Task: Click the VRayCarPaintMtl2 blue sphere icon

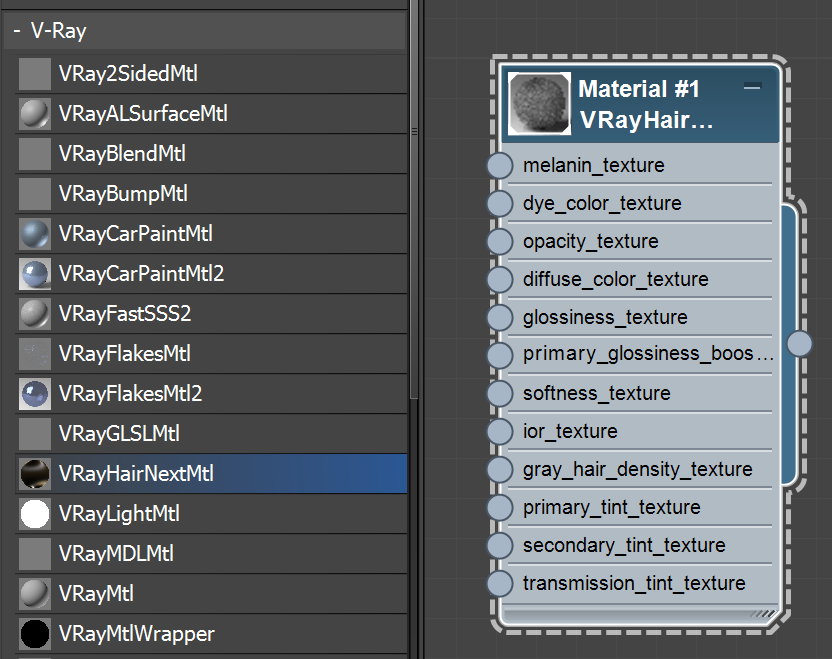Action: click(x=34, y=273)
